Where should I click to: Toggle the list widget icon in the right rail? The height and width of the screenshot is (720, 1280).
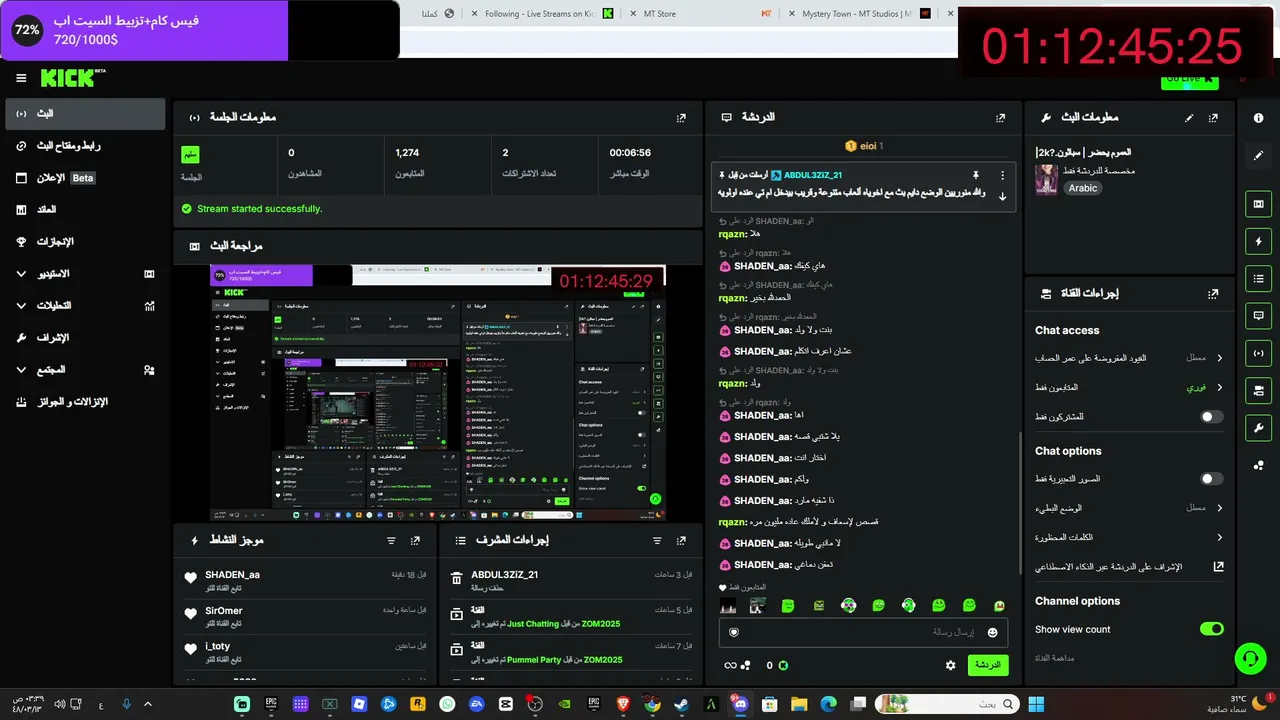(1258, 278)
